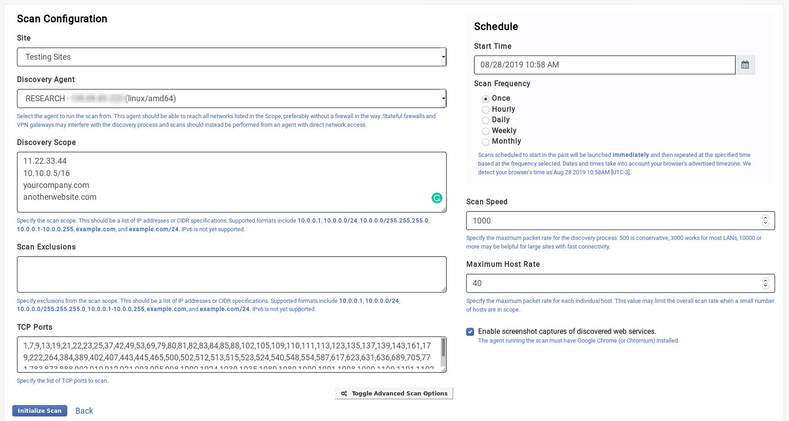Click the Scan Speed field showing 1000

click(620, 220)
